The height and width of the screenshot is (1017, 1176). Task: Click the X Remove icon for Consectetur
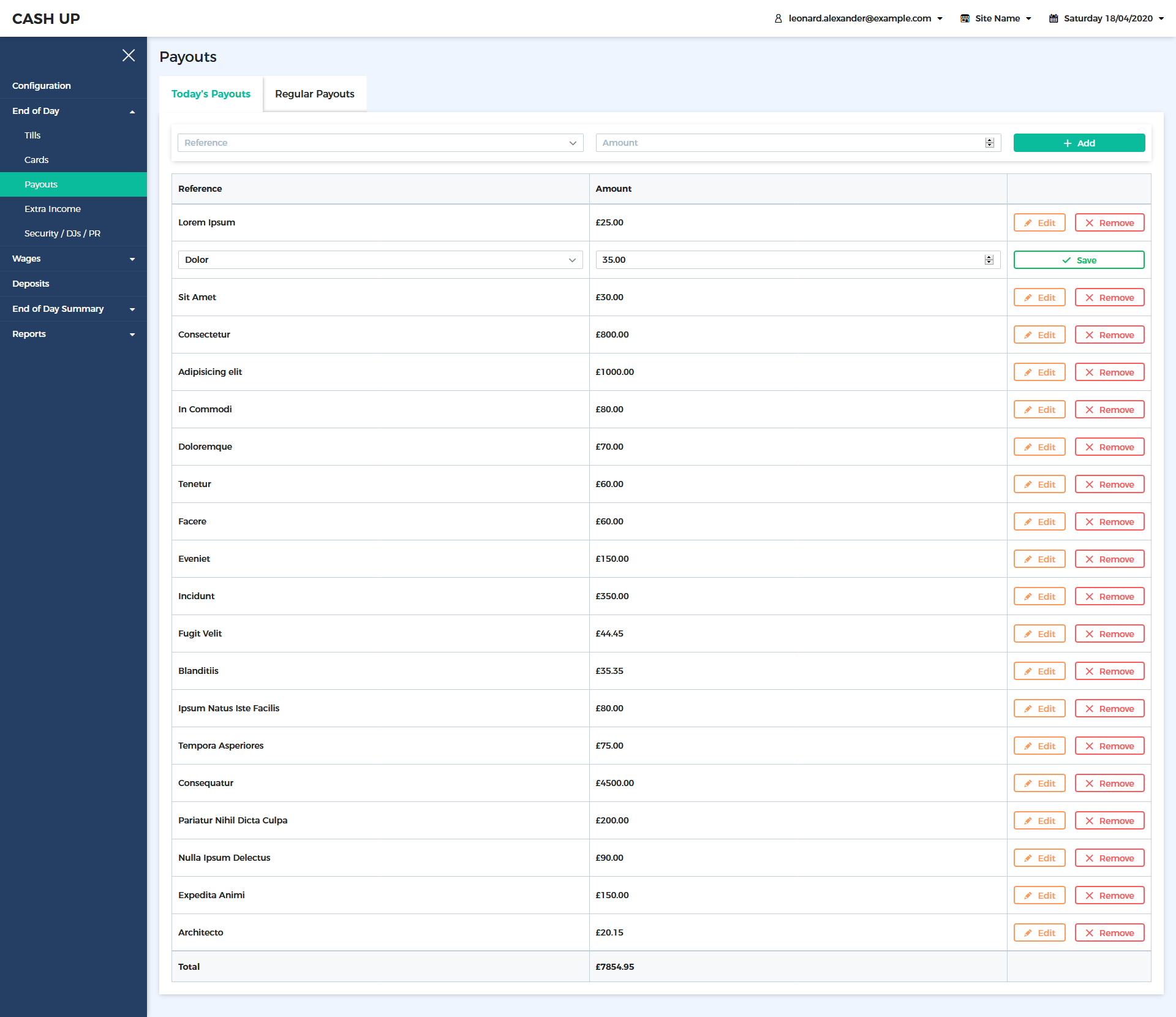(x=1090, y=335)
